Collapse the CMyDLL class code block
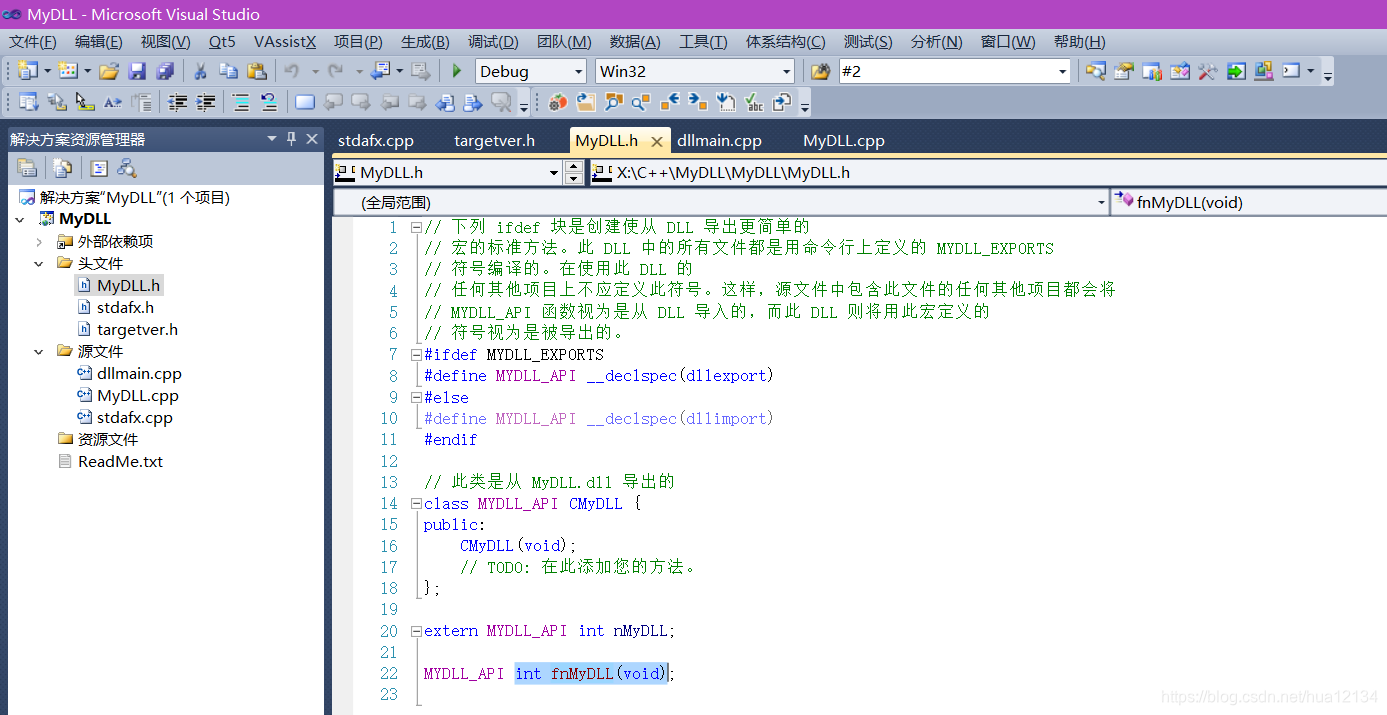1387x715 pixels. coord(416,504)
